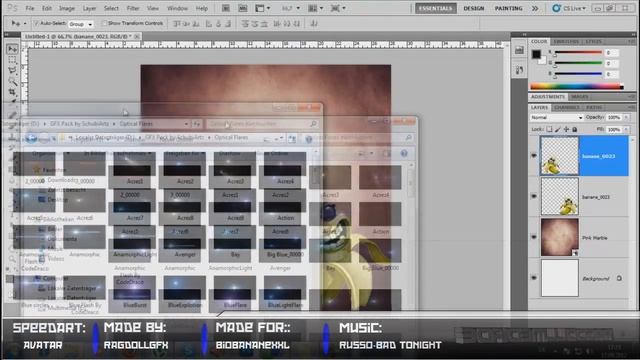The height and width of the screenshot is (360, 640).
Task: Switch to the Paths tab
Action: click(594, 107)
